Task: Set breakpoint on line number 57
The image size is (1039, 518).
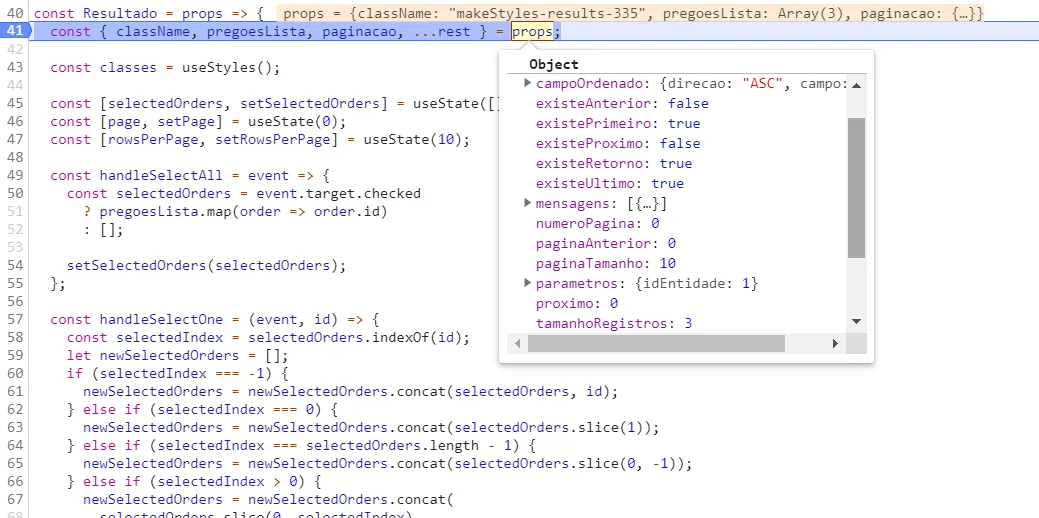Action: point(15,319)
